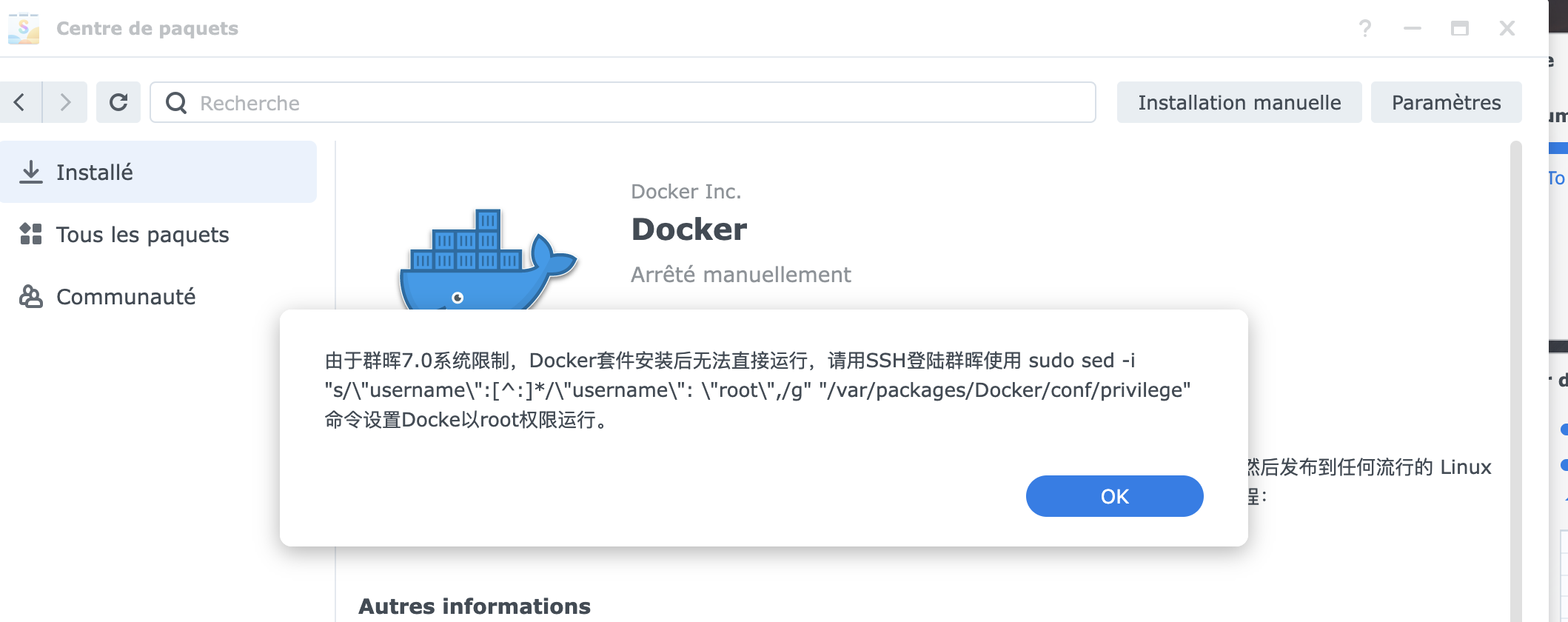1568x622 pixels.
Task: Open the Paramètres button
Action: [x=1446, y=102]
